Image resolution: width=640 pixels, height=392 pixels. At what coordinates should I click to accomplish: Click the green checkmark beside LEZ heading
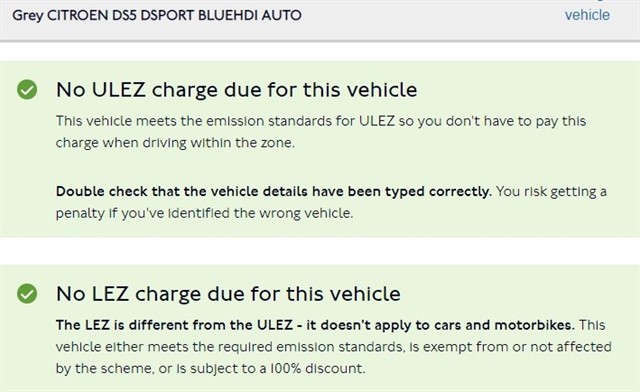coord(27,294)
